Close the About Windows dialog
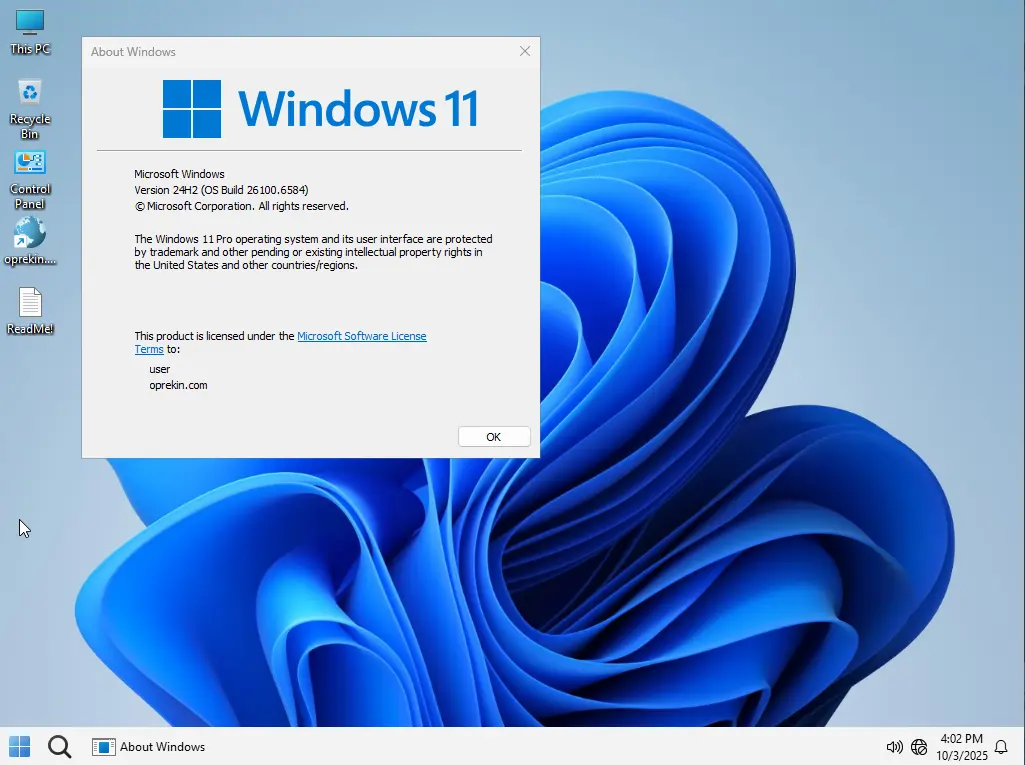 [x=525, y=51]
